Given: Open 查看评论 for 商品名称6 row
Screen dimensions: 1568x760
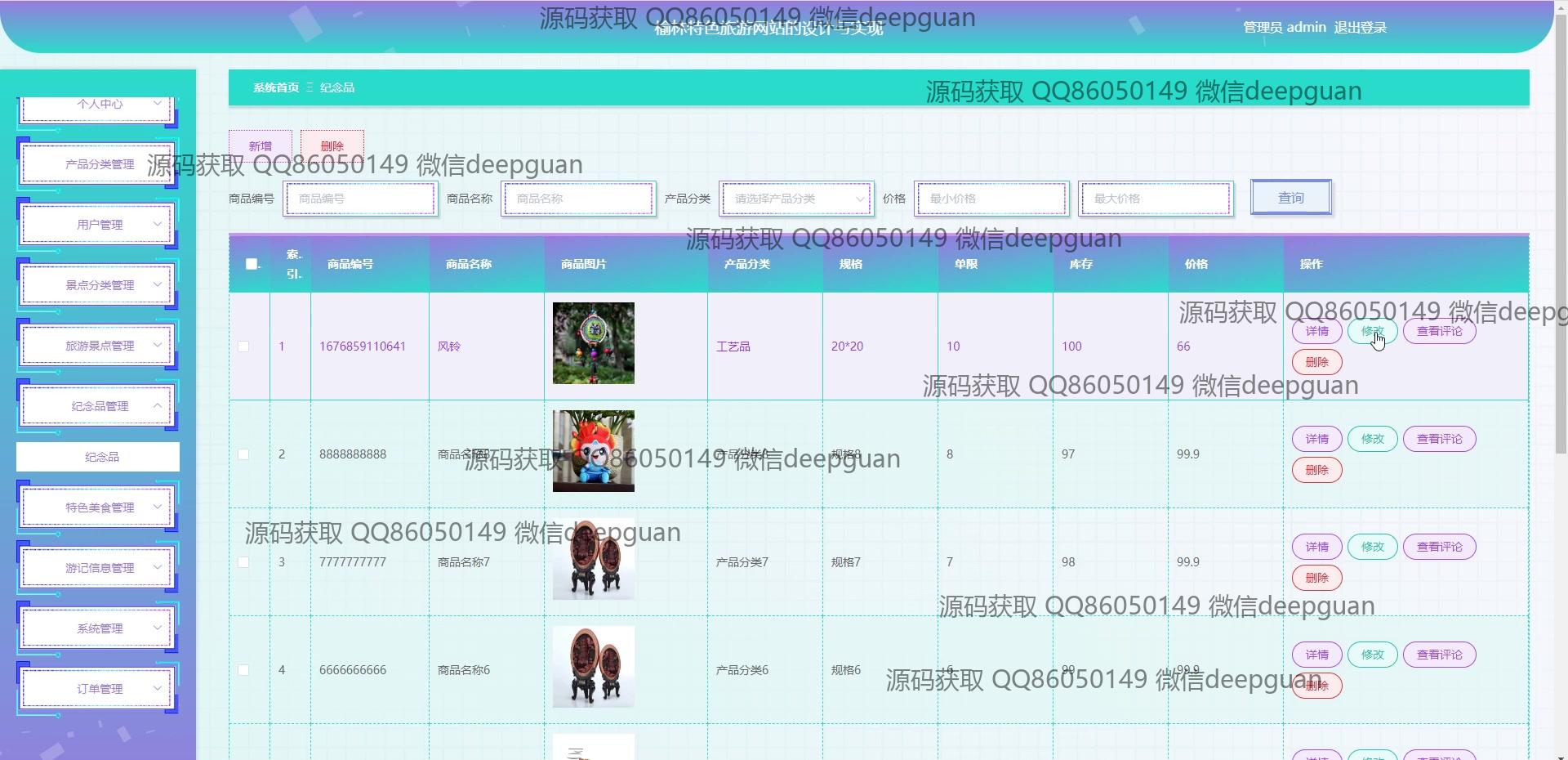Looking at the screenshot, I should [x=1440, y=655].
